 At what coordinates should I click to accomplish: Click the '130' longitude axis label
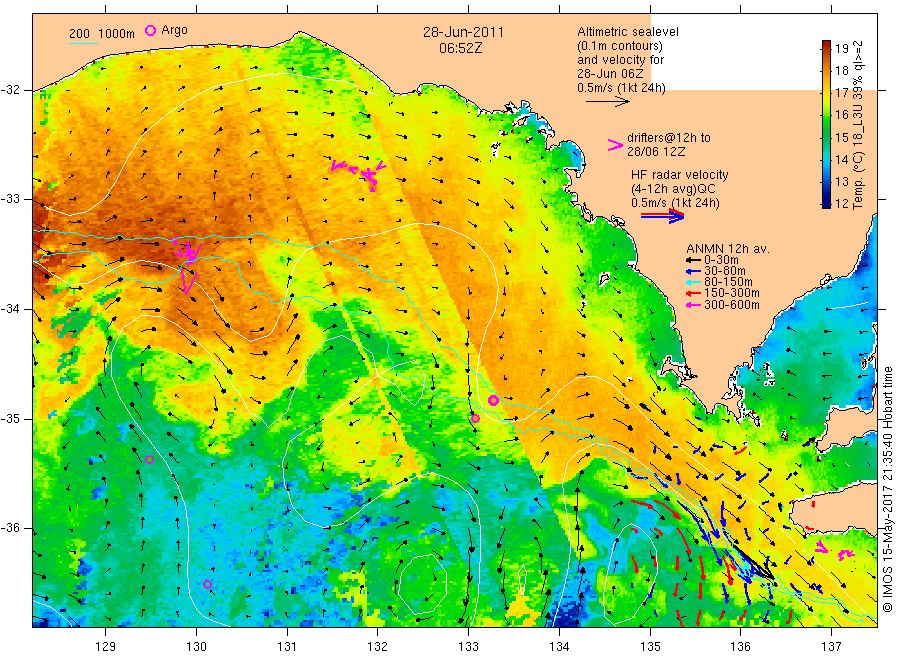point(196,647)
